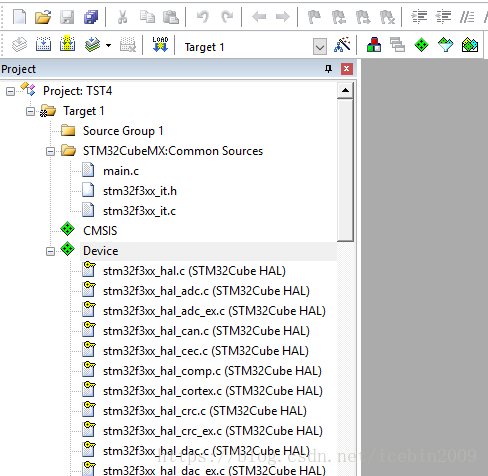This screenshot has height=476, width=488.
Task: Click the Batch Build icon
Action: point(92,45)
